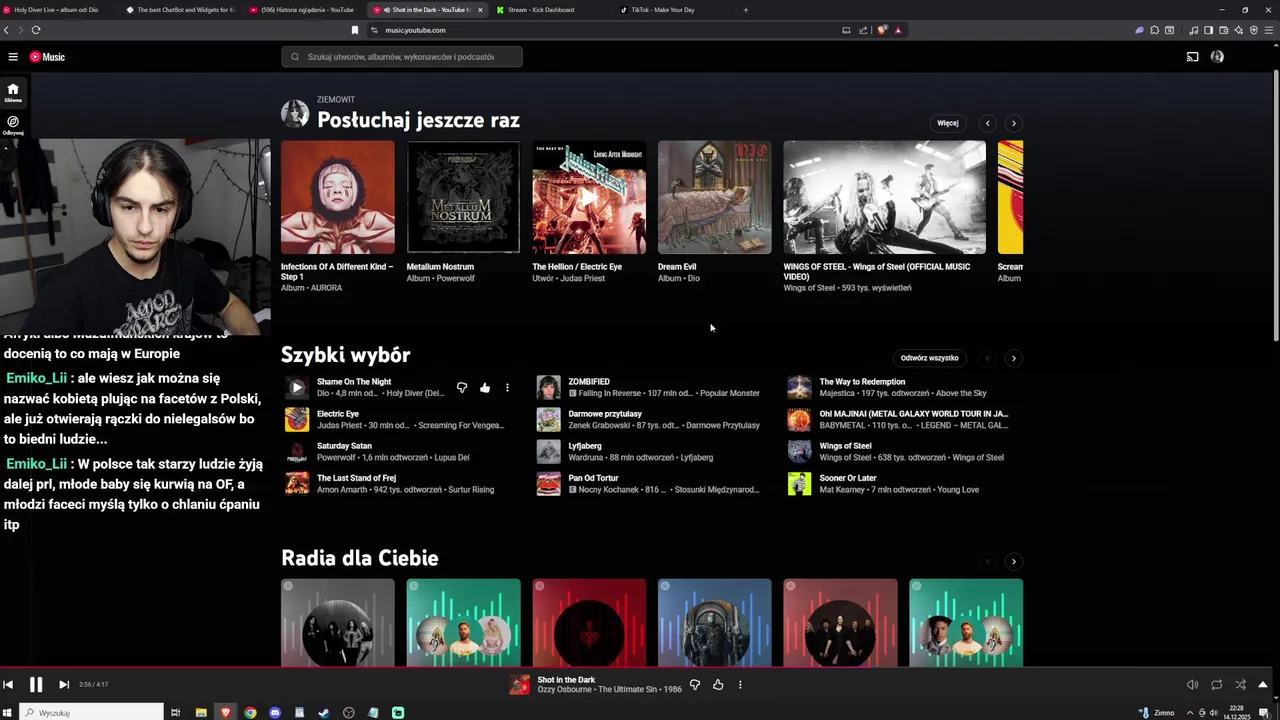Focus the Szukaj utworów search field
The width and height of the screenshot is (1280, 720).
pyautogui.click(x=402, y=57)
